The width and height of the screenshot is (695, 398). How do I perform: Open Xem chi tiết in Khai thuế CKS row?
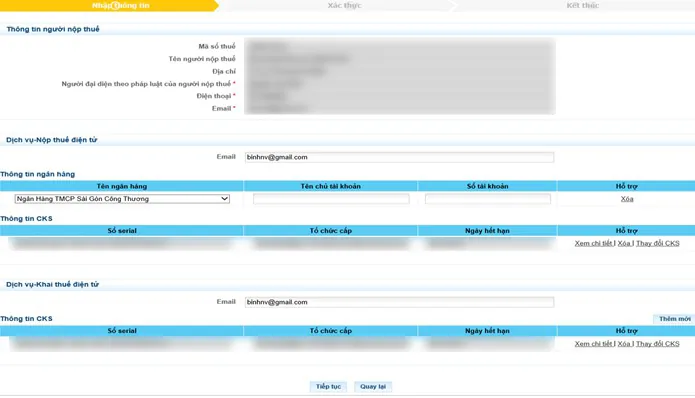click(594, 344)
